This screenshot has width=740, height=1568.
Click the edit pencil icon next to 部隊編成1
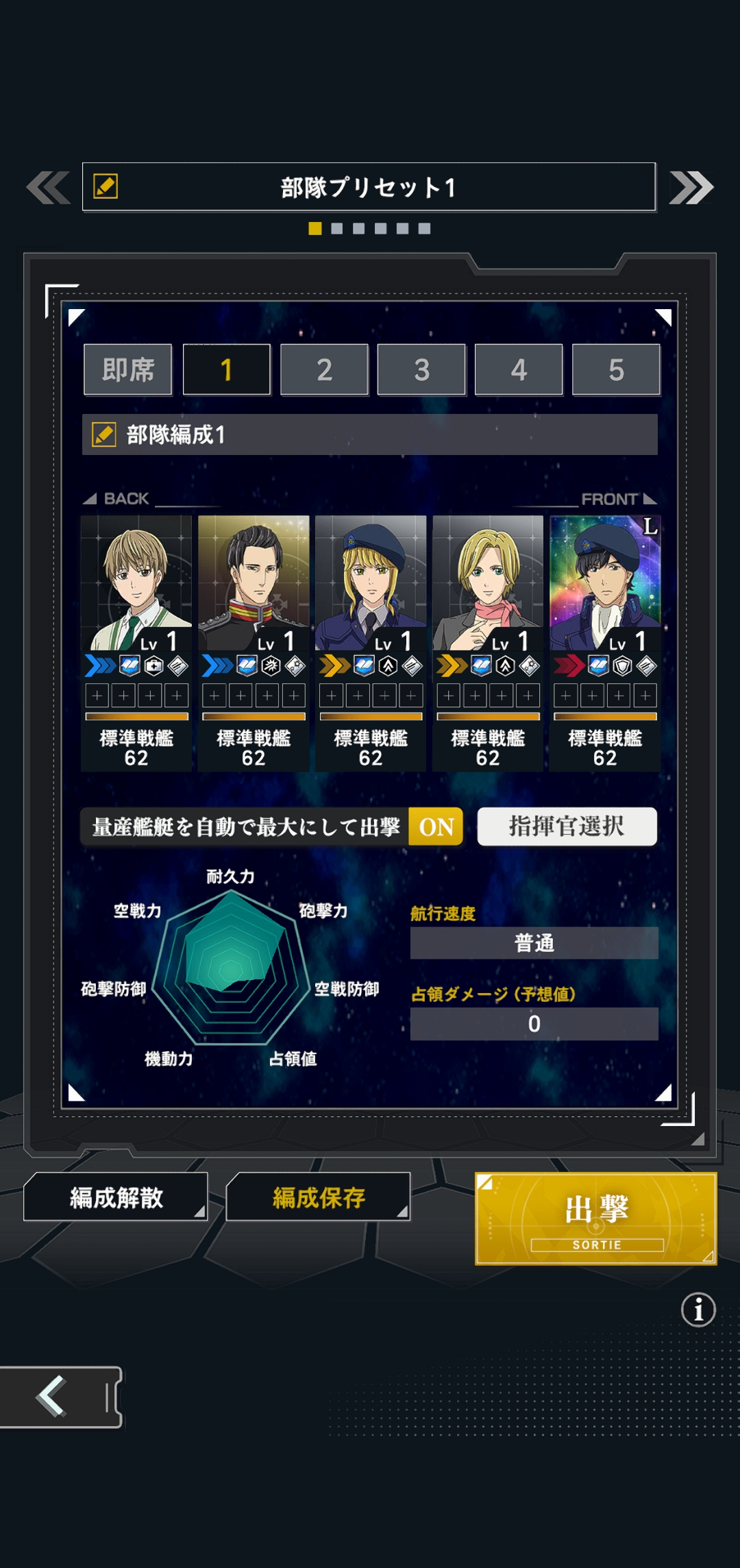point(104,434)
